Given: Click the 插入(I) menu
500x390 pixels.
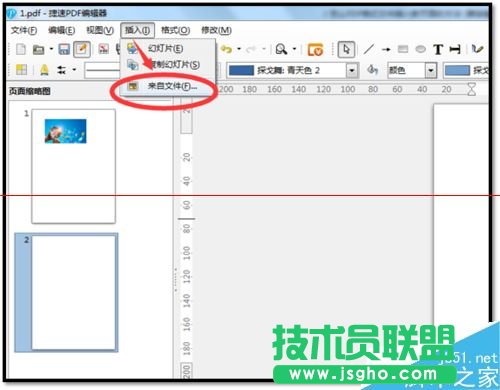Looking at the screenshot, I should point(137,30).
